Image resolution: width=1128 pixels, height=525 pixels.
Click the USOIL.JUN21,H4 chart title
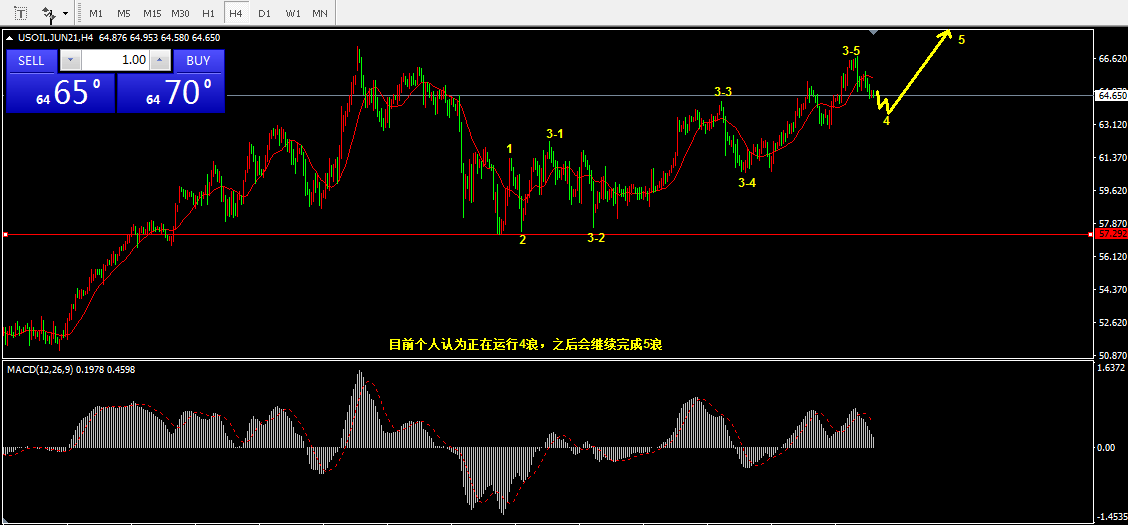click(x=55, y=38)
